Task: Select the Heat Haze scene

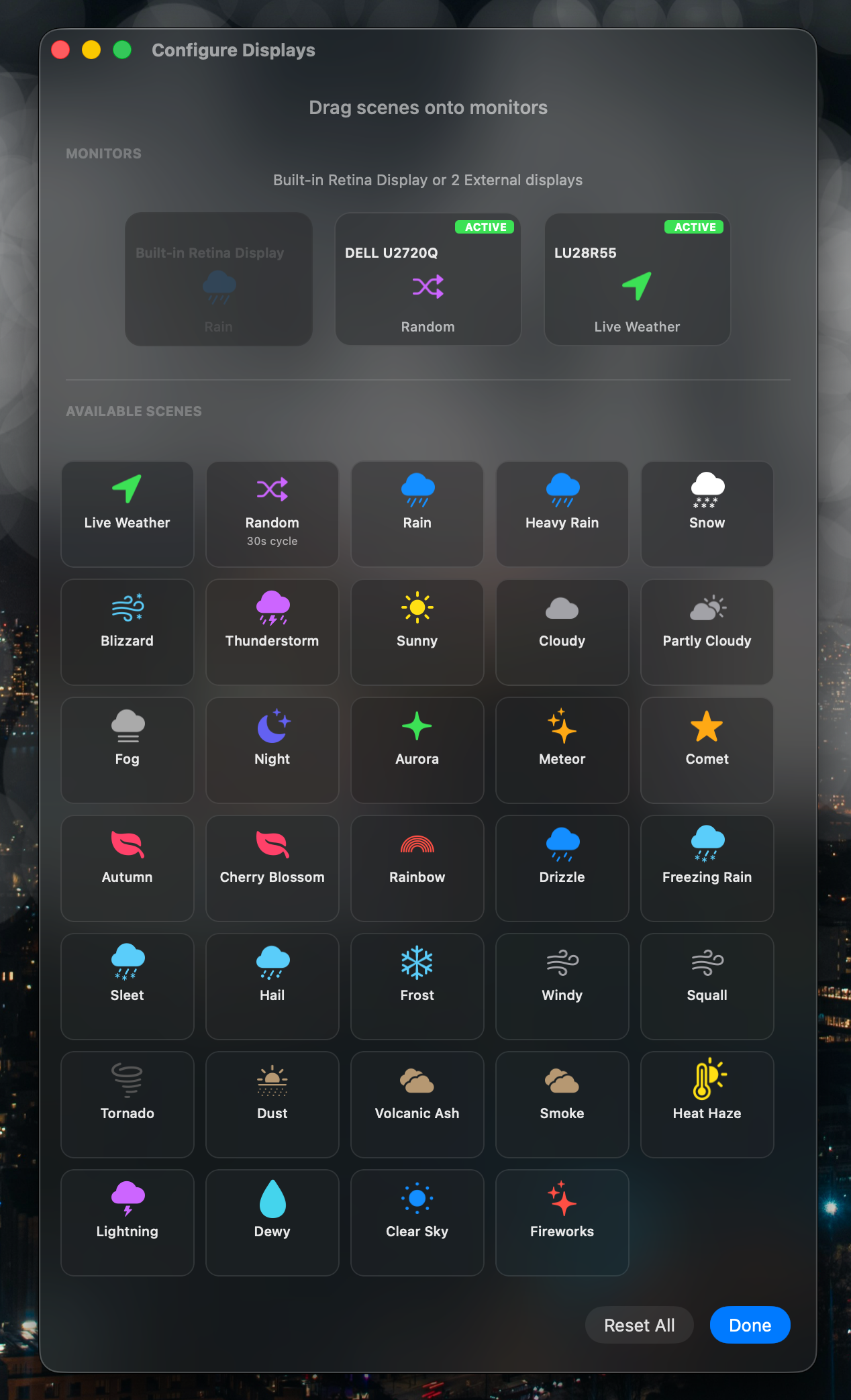Action: tap(707, 1105)
